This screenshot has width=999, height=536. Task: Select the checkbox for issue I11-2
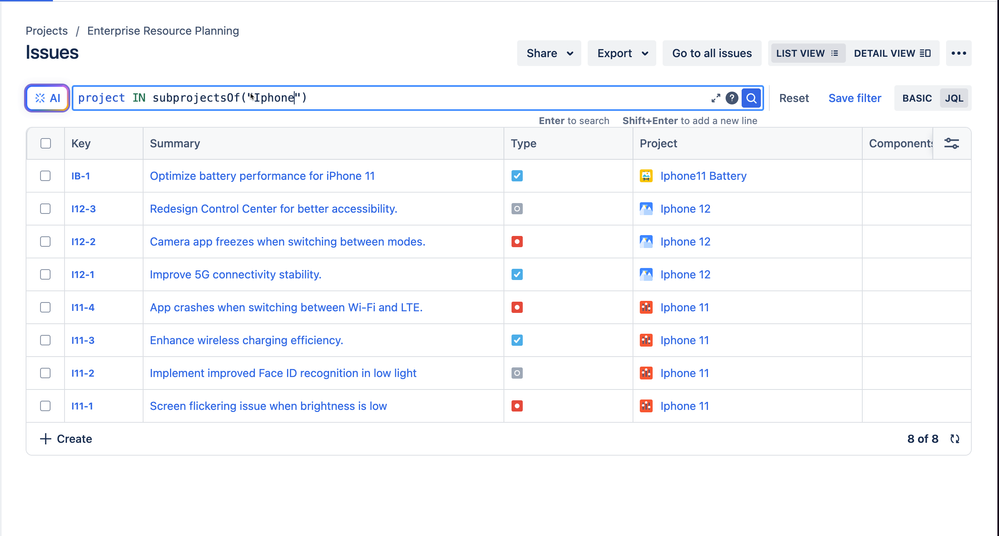pos(45,373)
